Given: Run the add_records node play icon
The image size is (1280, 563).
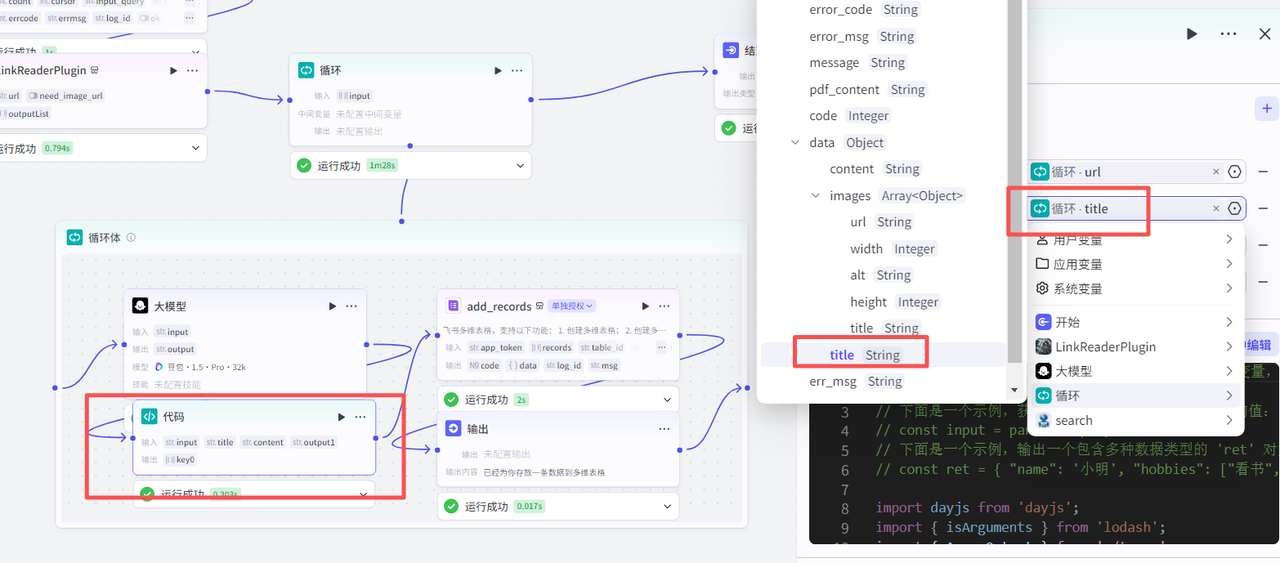Looking at the screenshot, I should tap(645, 306).
